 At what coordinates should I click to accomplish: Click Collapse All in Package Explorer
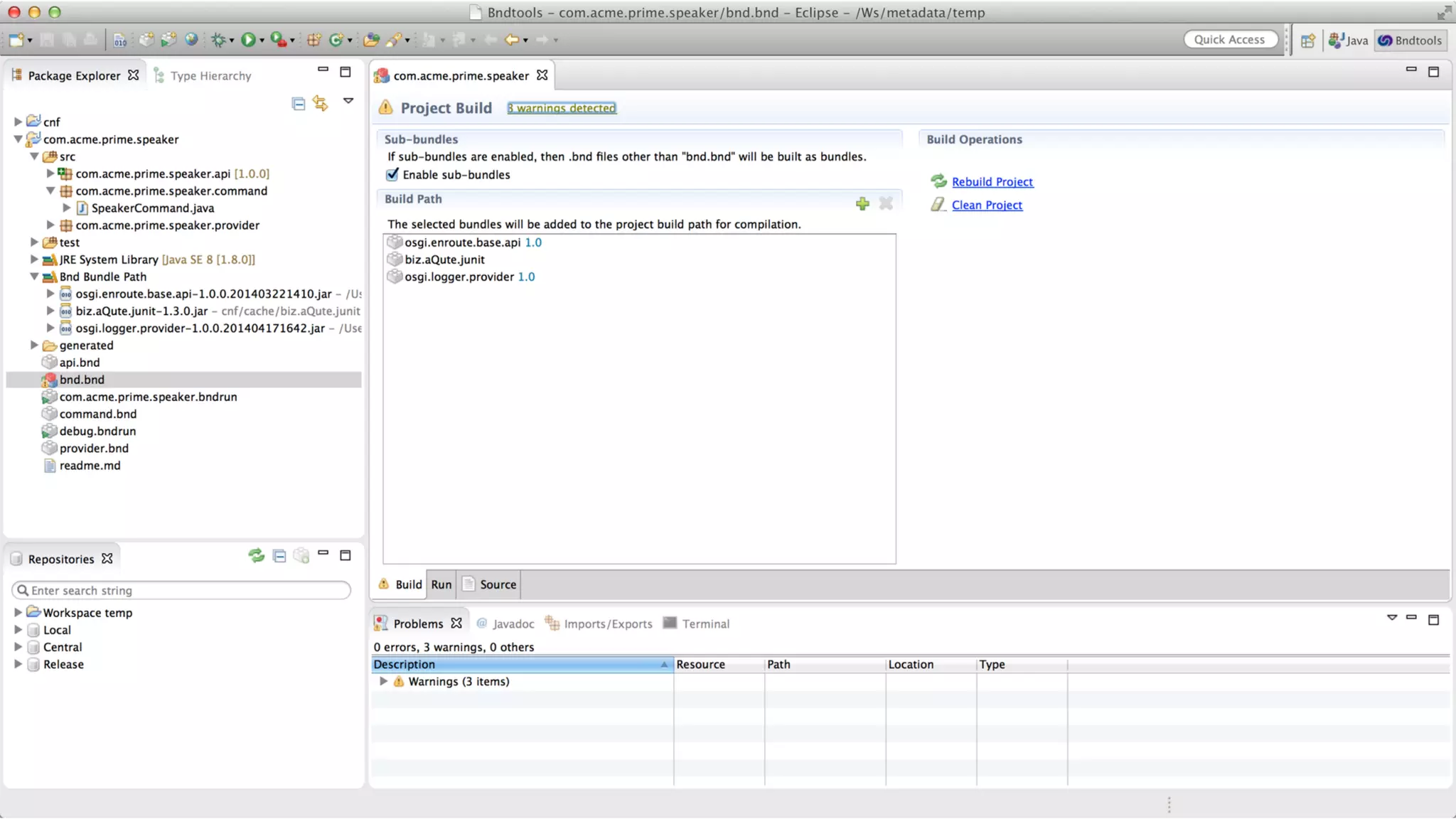pyautogui.click(x=299, y=104)
